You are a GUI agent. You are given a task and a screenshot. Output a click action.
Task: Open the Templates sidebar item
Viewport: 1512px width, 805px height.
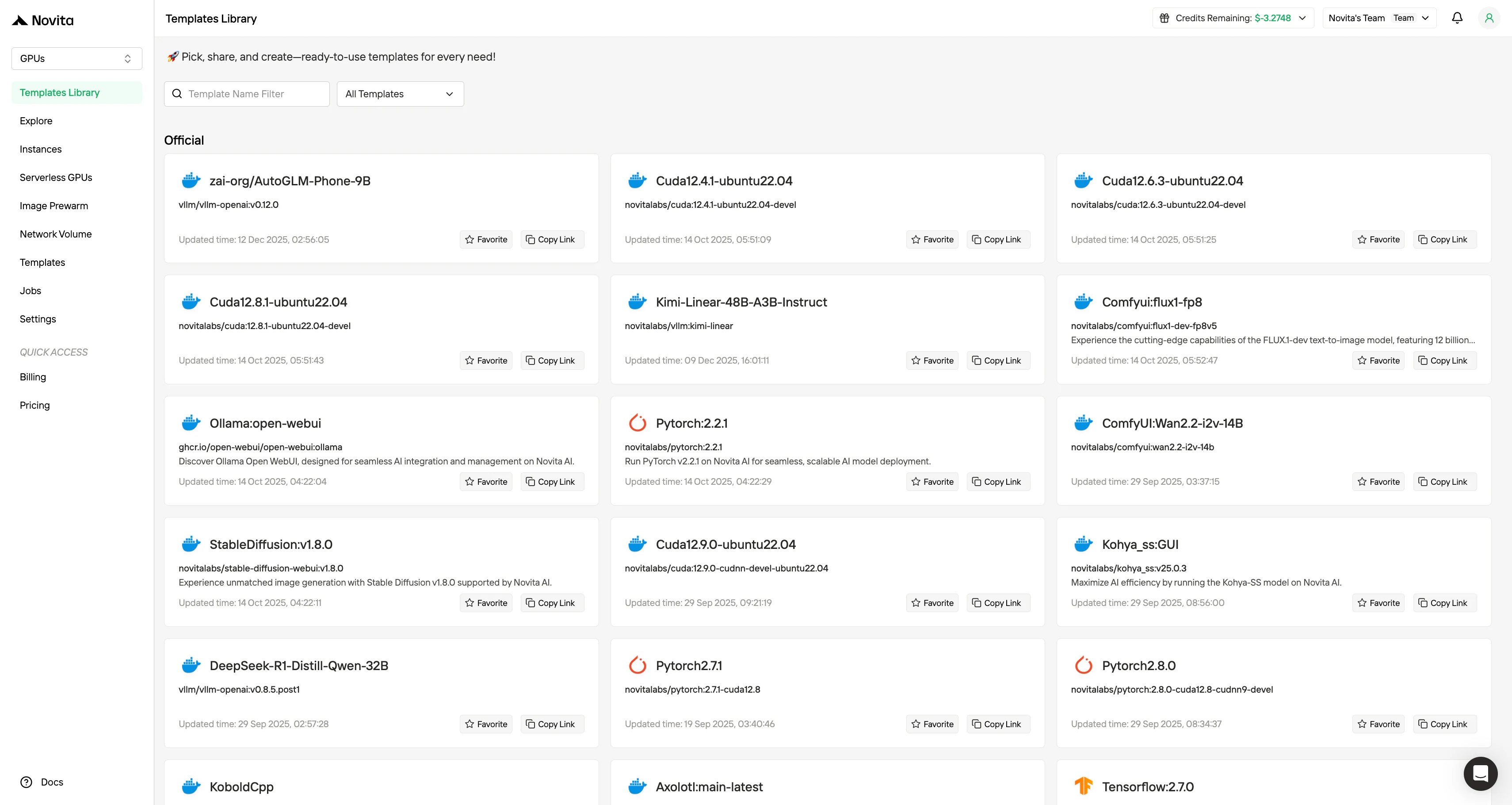point(77,262)
